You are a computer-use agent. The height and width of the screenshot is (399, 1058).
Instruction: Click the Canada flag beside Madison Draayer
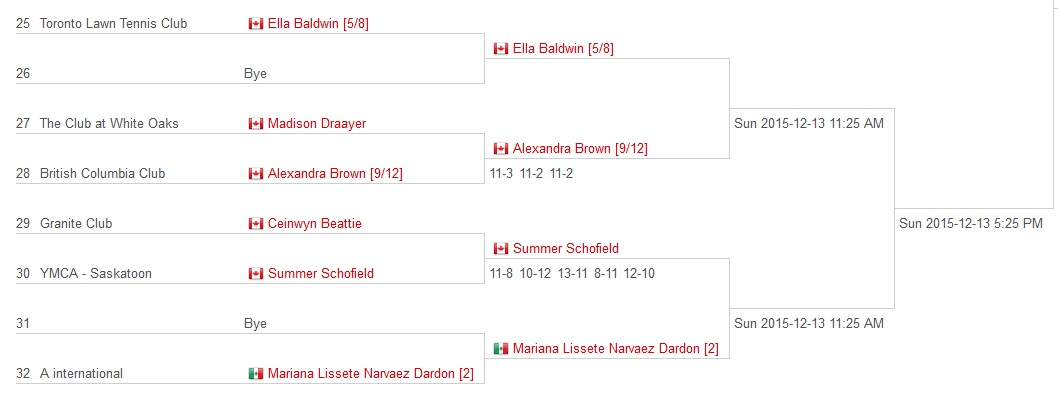coord(256,124)
